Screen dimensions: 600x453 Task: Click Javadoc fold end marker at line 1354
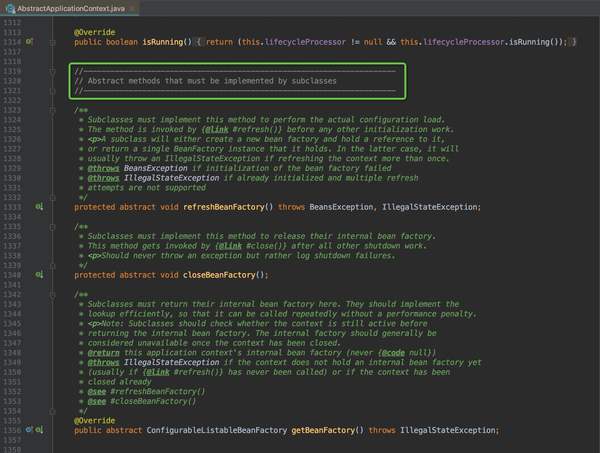click(x=53, y=411)
